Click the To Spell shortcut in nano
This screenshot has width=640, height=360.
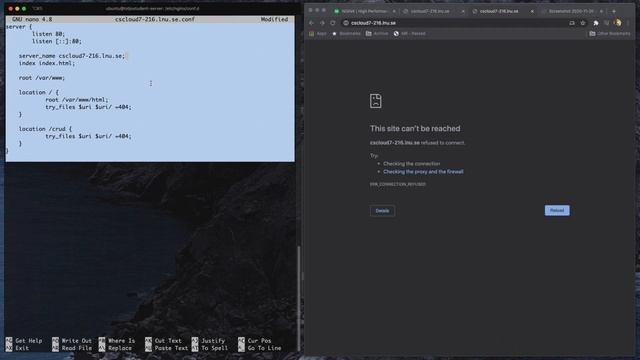[x=210, y=348]
